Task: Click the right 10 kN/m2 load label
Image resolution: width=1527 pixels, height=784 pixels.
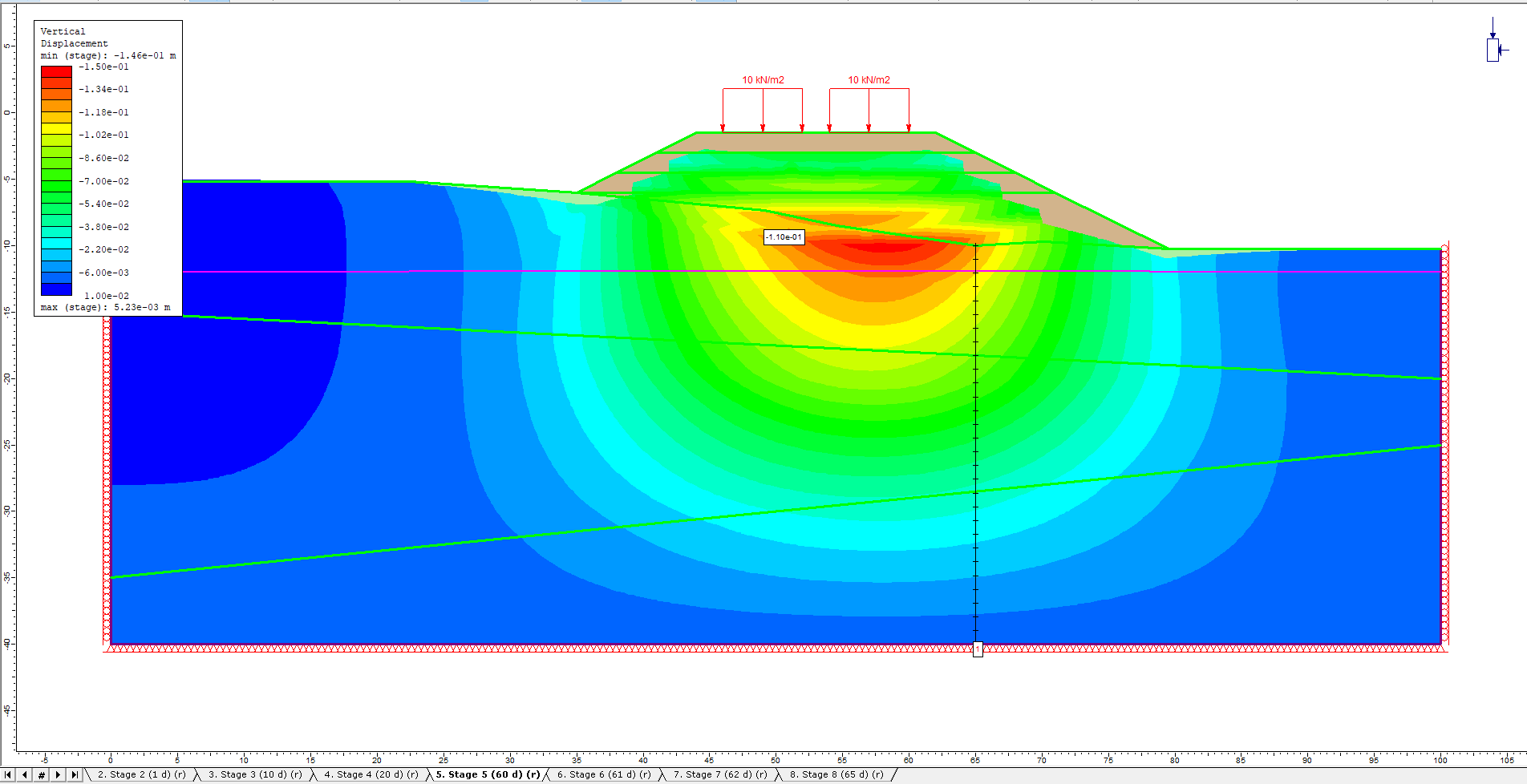Action: 869,80
